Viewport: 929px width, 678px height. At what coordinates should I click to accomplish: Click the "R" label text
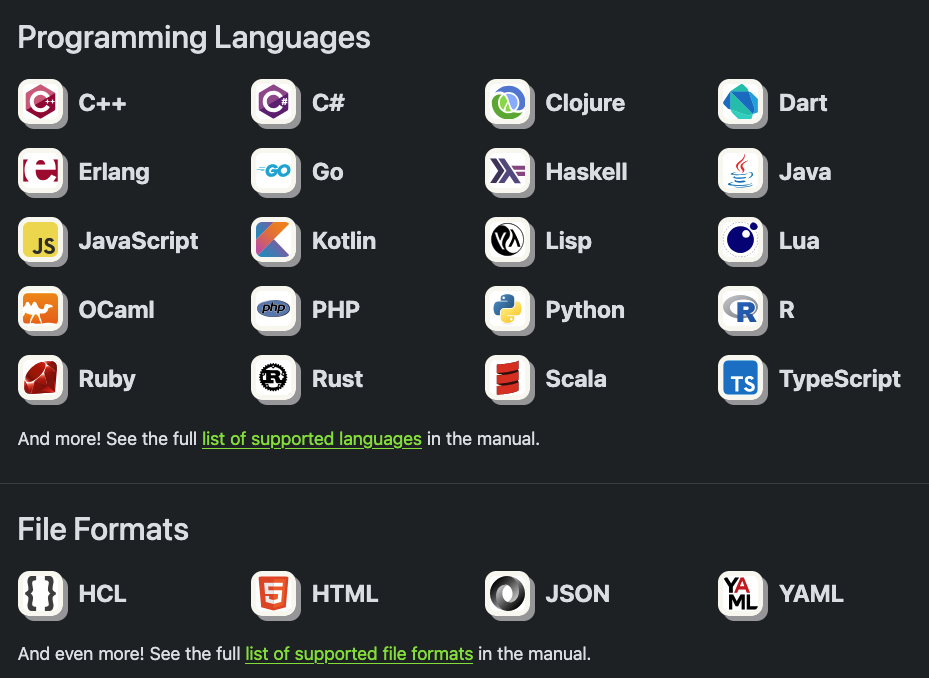(786, 309)
